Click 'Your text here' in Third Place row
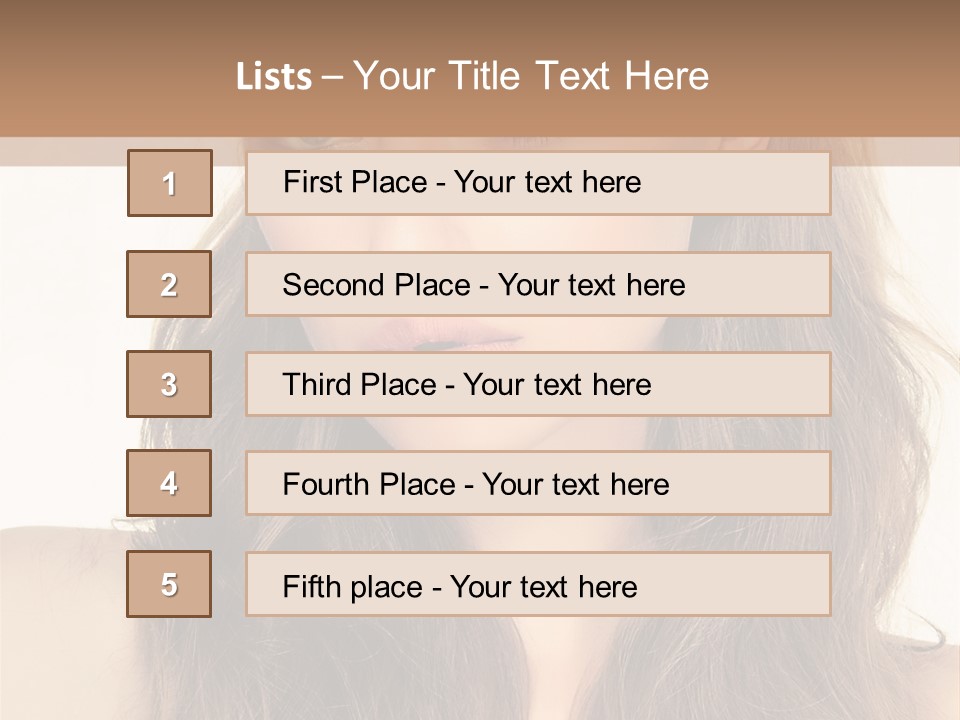960x720 pixels. [x=557, y=385]
